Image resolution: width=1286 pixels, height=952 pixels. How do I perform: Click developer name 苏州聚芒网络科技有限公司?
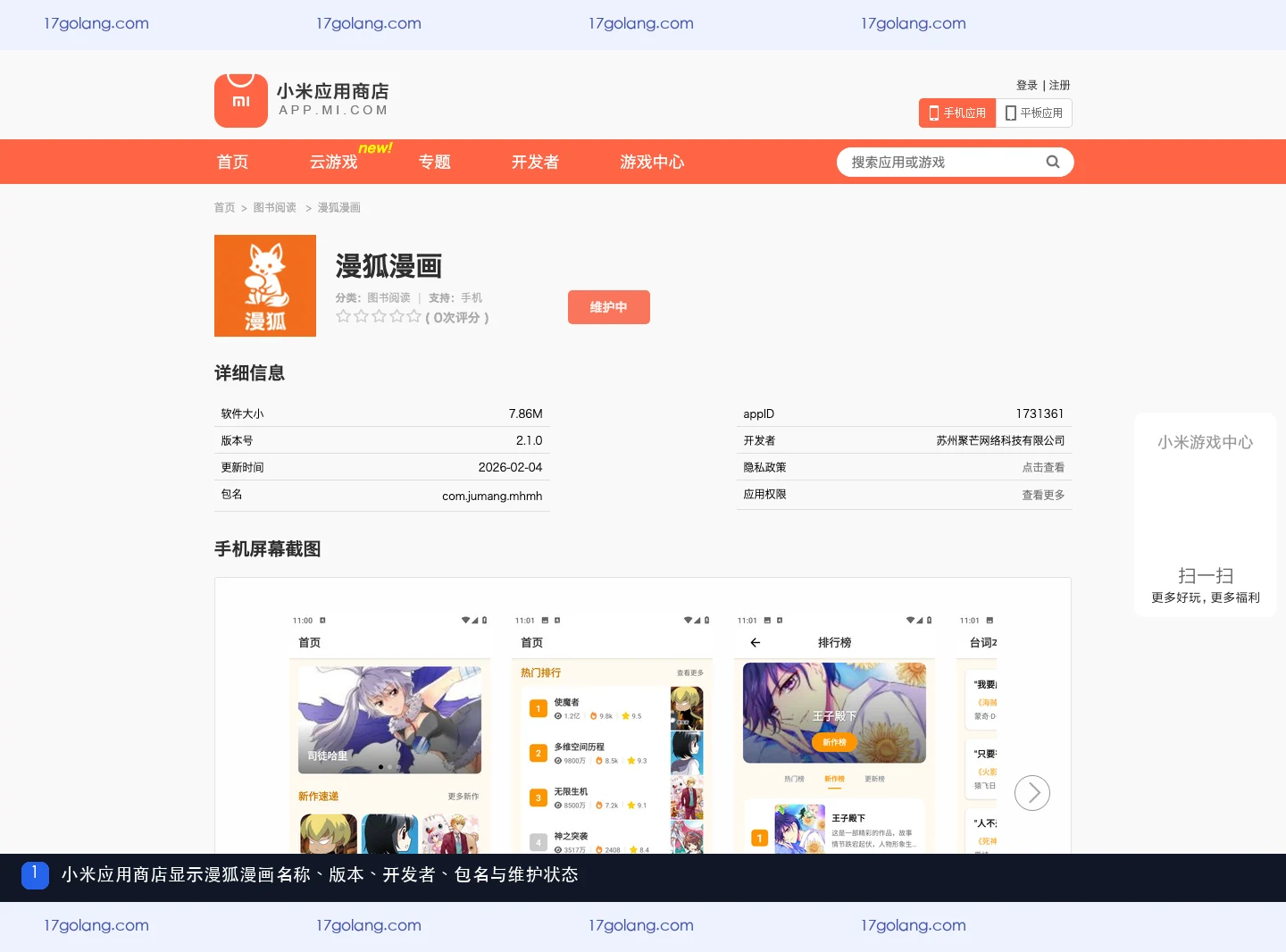click(1000, 440)
